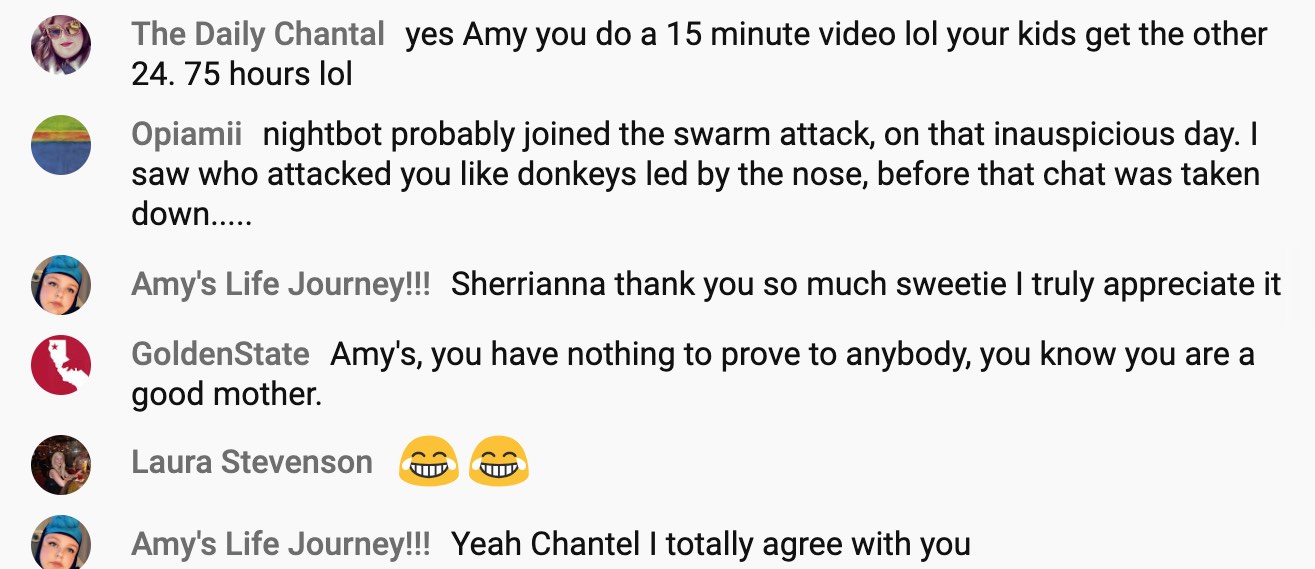Open Opiamii's landscape profile avatar

point(61,145)
